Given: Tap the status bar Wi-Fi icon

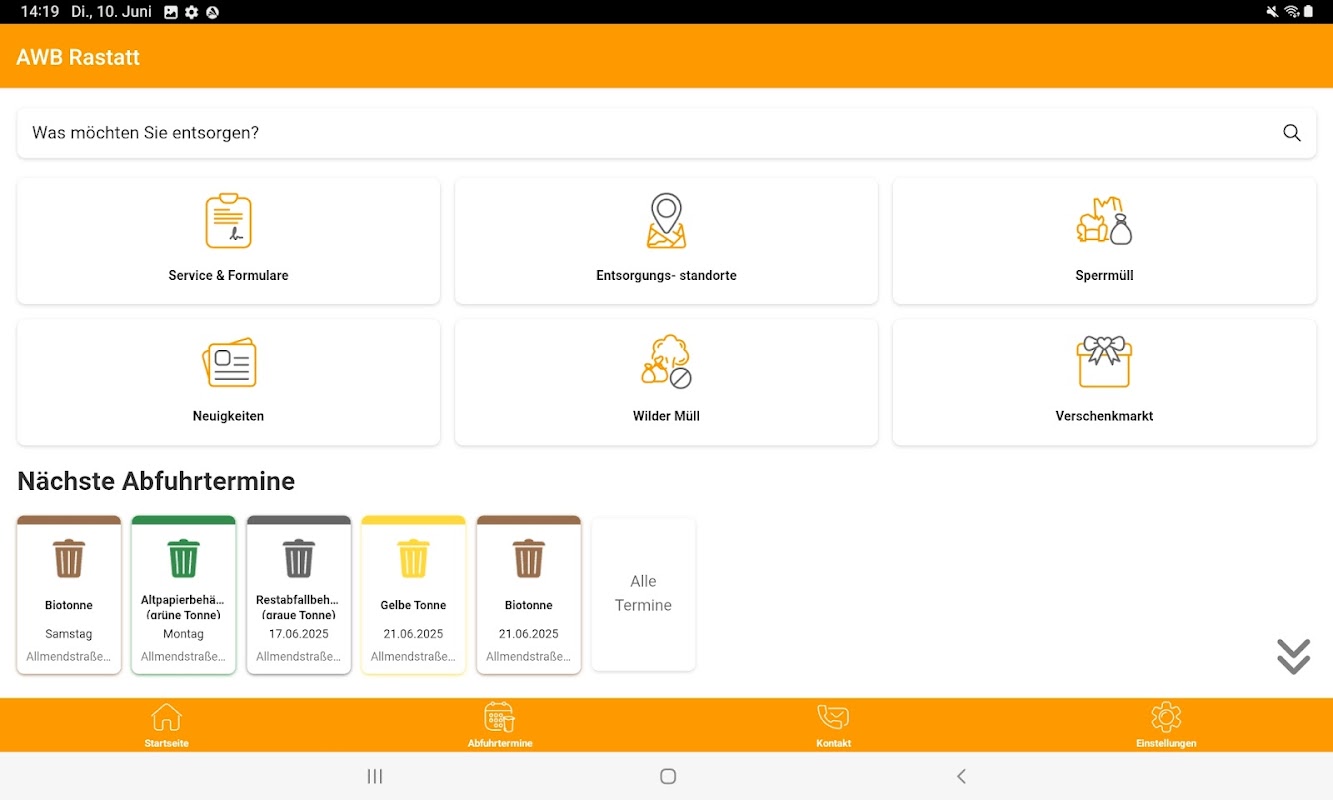Looking at the screenshot, I should click(x=1291, y=12).
